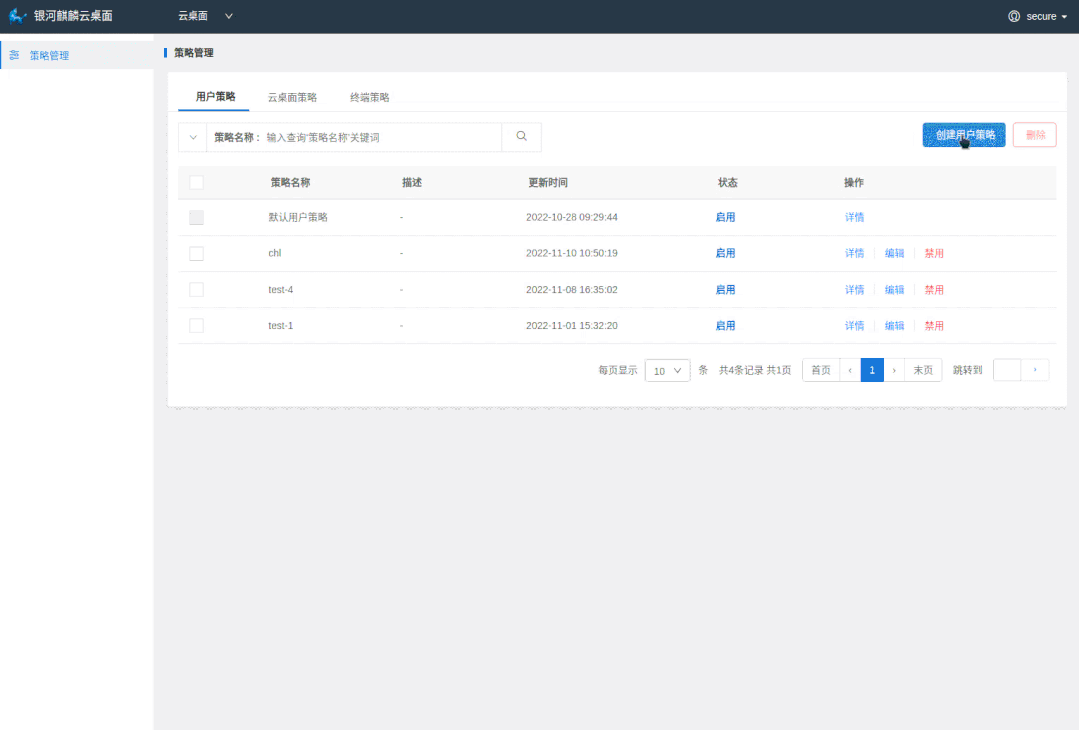Click 禁用 for test-1 policy
The height and width of the screenshot is (730, 1079).
coord(934,325)
